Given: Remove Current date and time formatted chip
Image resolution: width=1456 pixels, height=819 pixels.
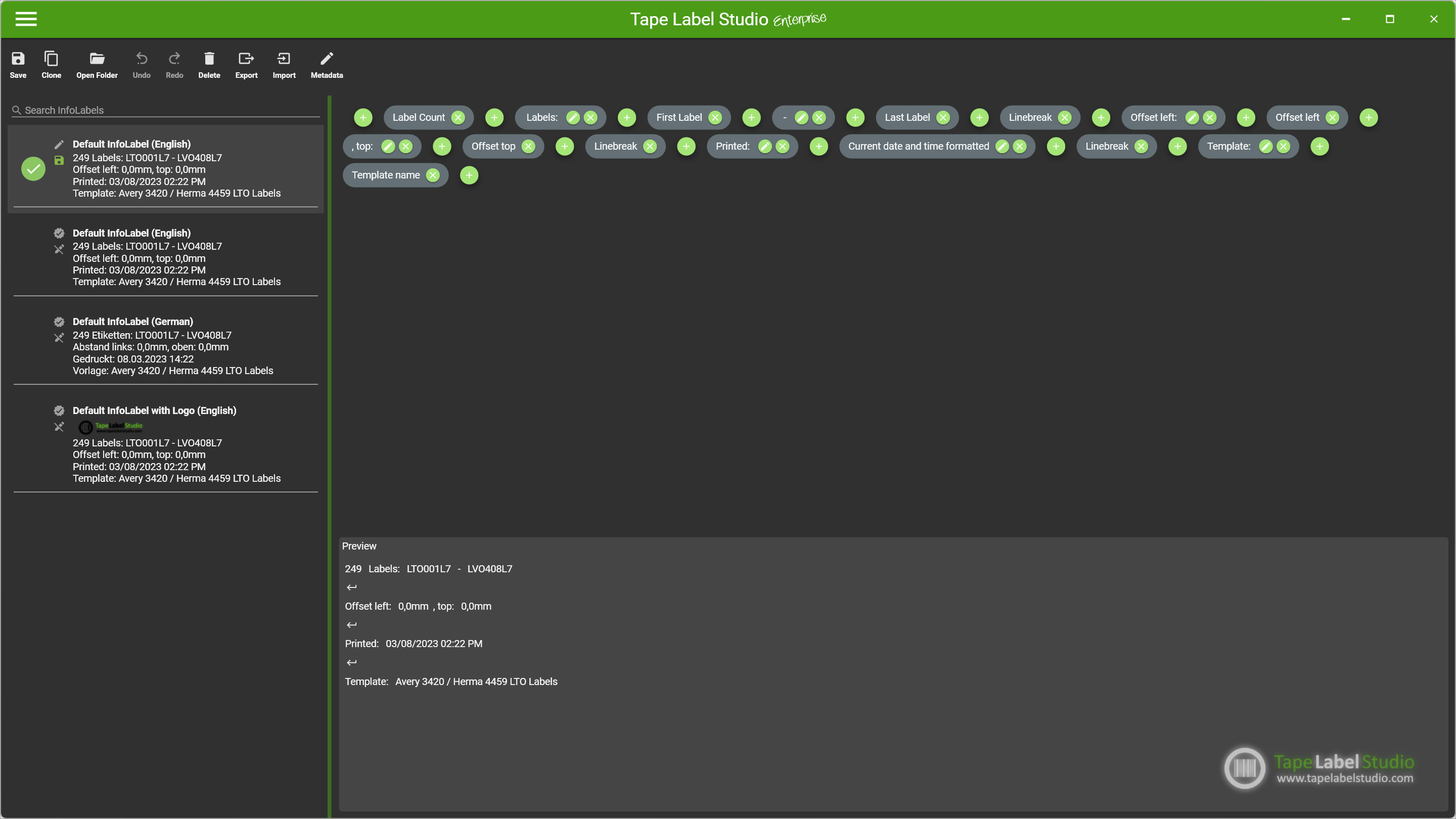Looking at the screenshot, I should tap(1020, 147).
